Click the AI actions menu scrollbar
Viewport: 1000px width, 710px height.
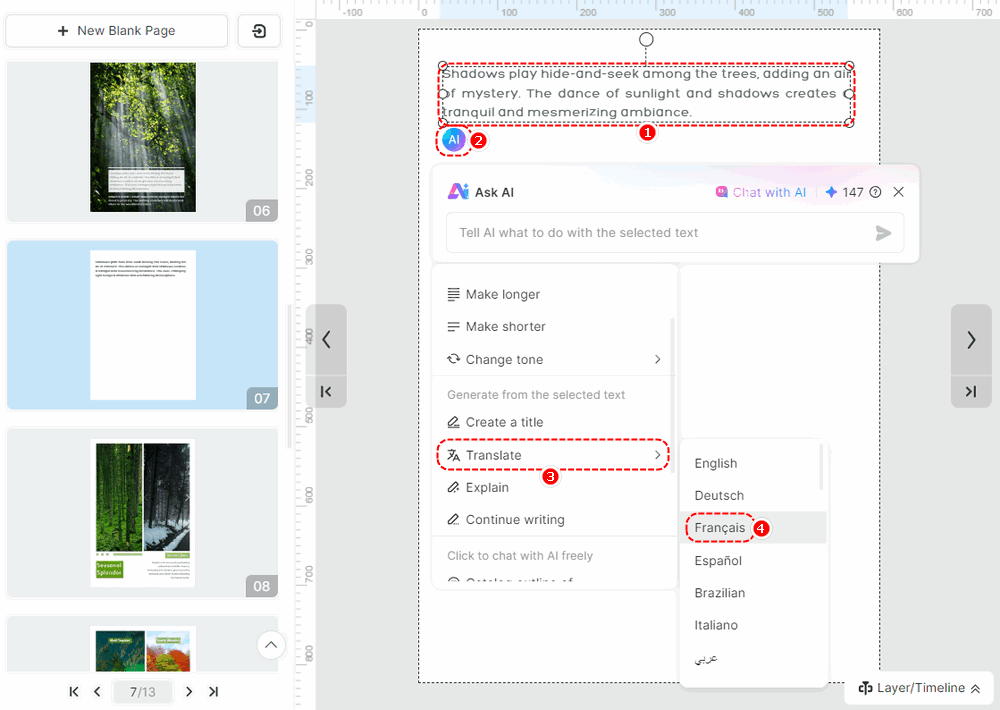672,396
